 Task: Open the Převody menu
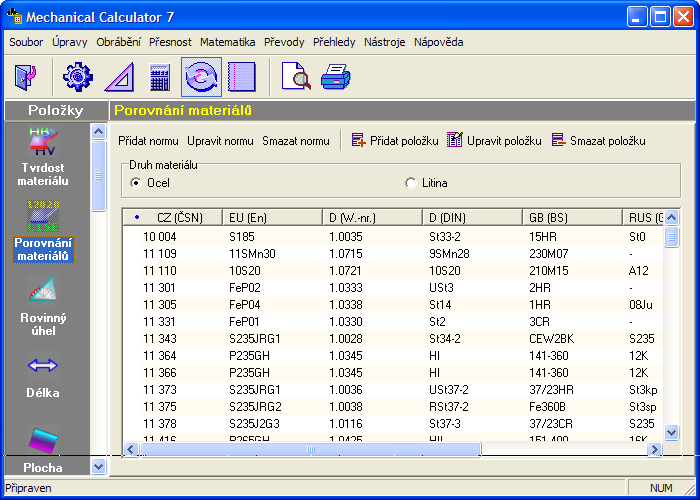pos(284,42)
